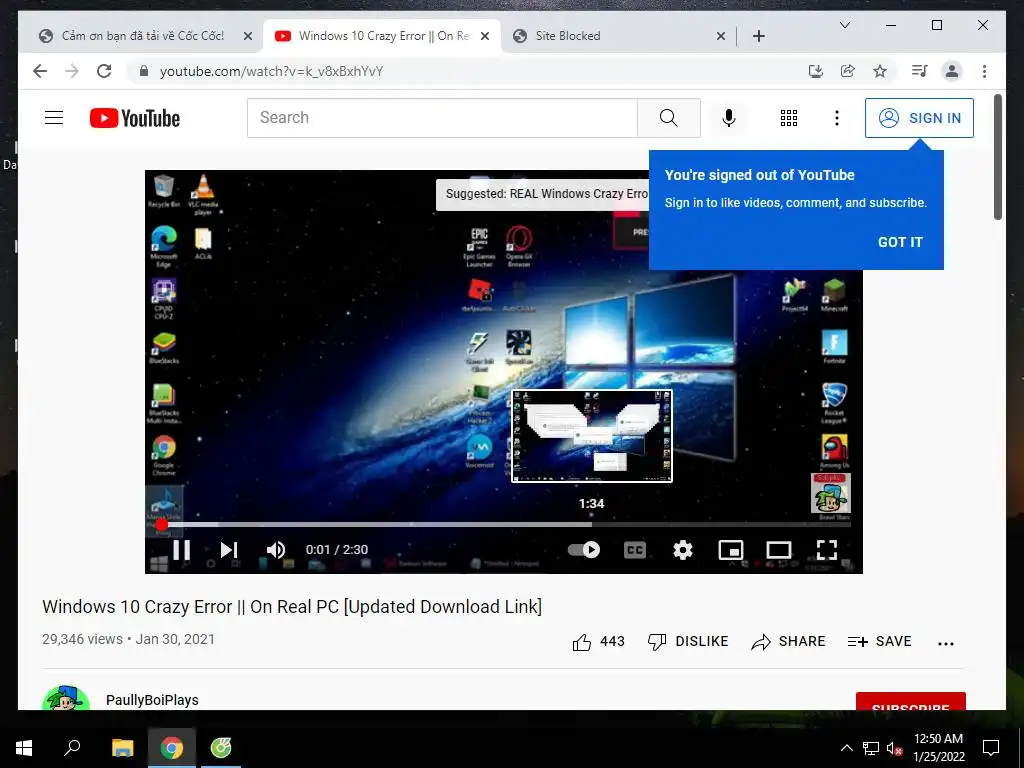1024x768 pixels.
Task: Close the Site Blocked tab
Action: tap(720, 36)
